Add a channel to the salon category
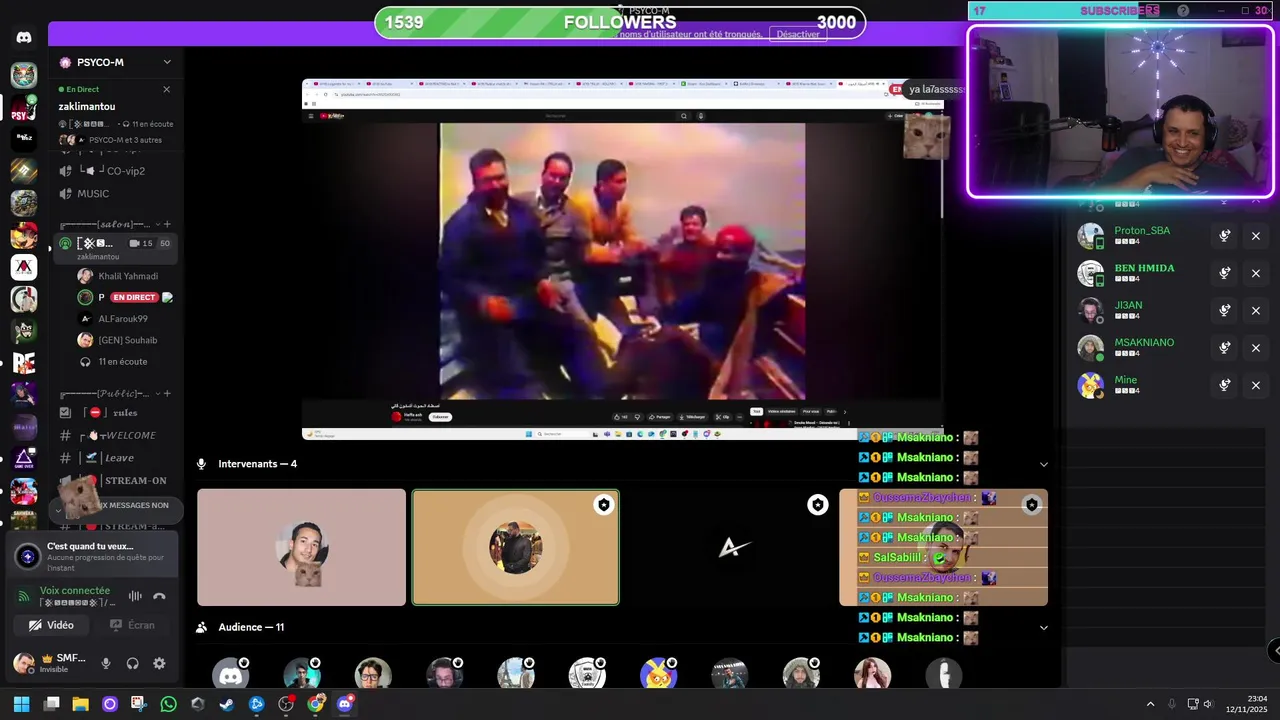This screenshot has height=720, width=1280. pyautogui.click(x=167, y=225)
